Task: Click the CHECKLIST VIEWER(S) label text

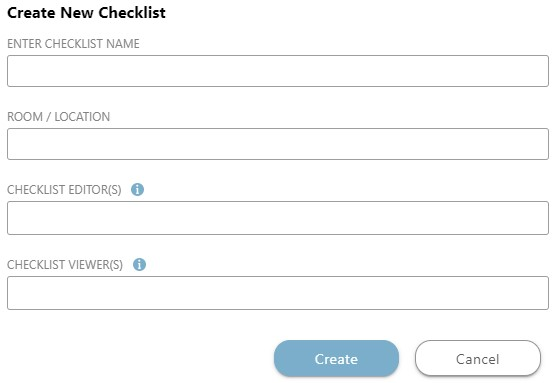Action: pos(65,265)
